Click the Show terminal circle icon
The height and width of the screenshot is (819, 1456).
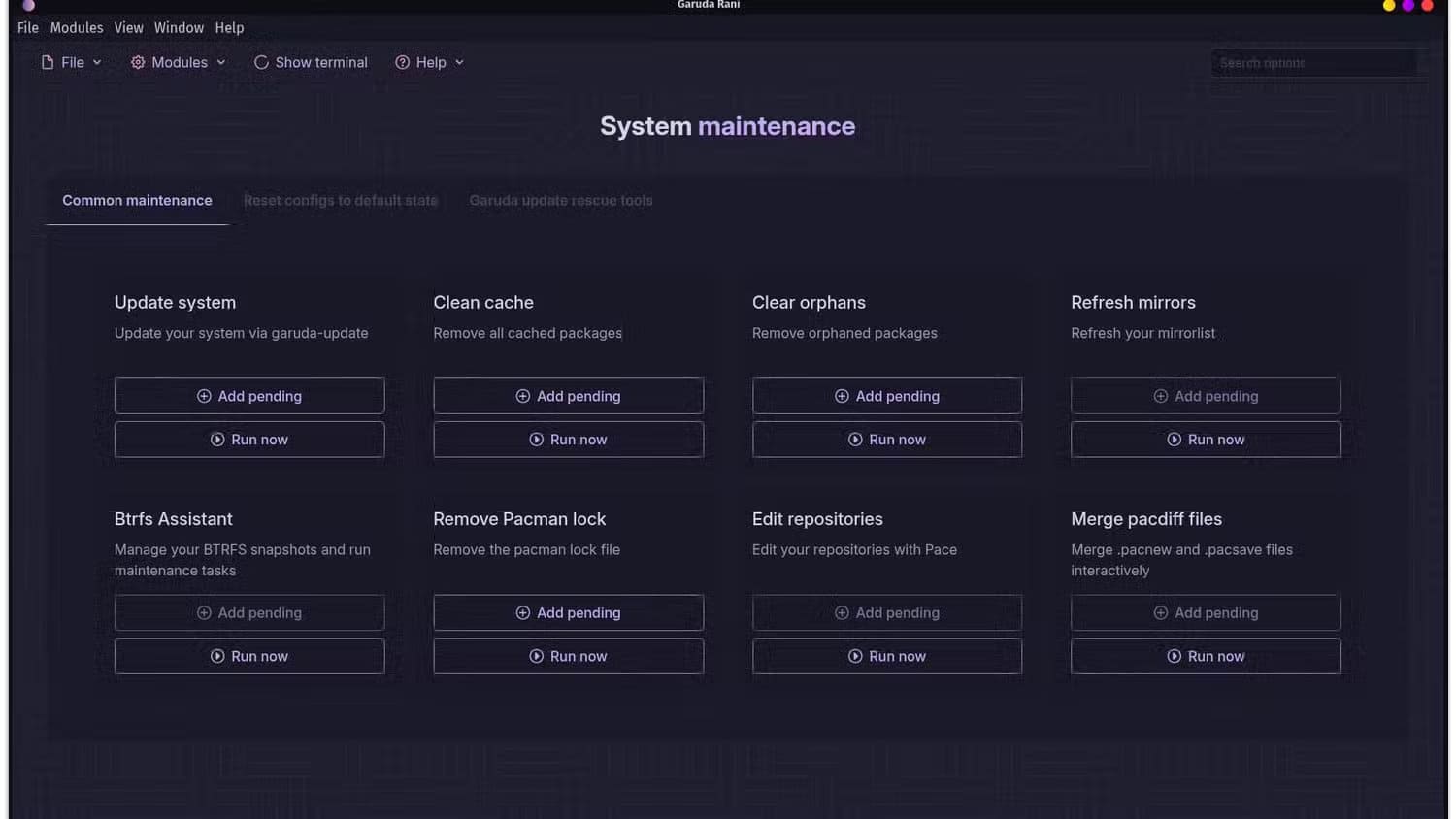pyautogui.click(x=261, y=62)
